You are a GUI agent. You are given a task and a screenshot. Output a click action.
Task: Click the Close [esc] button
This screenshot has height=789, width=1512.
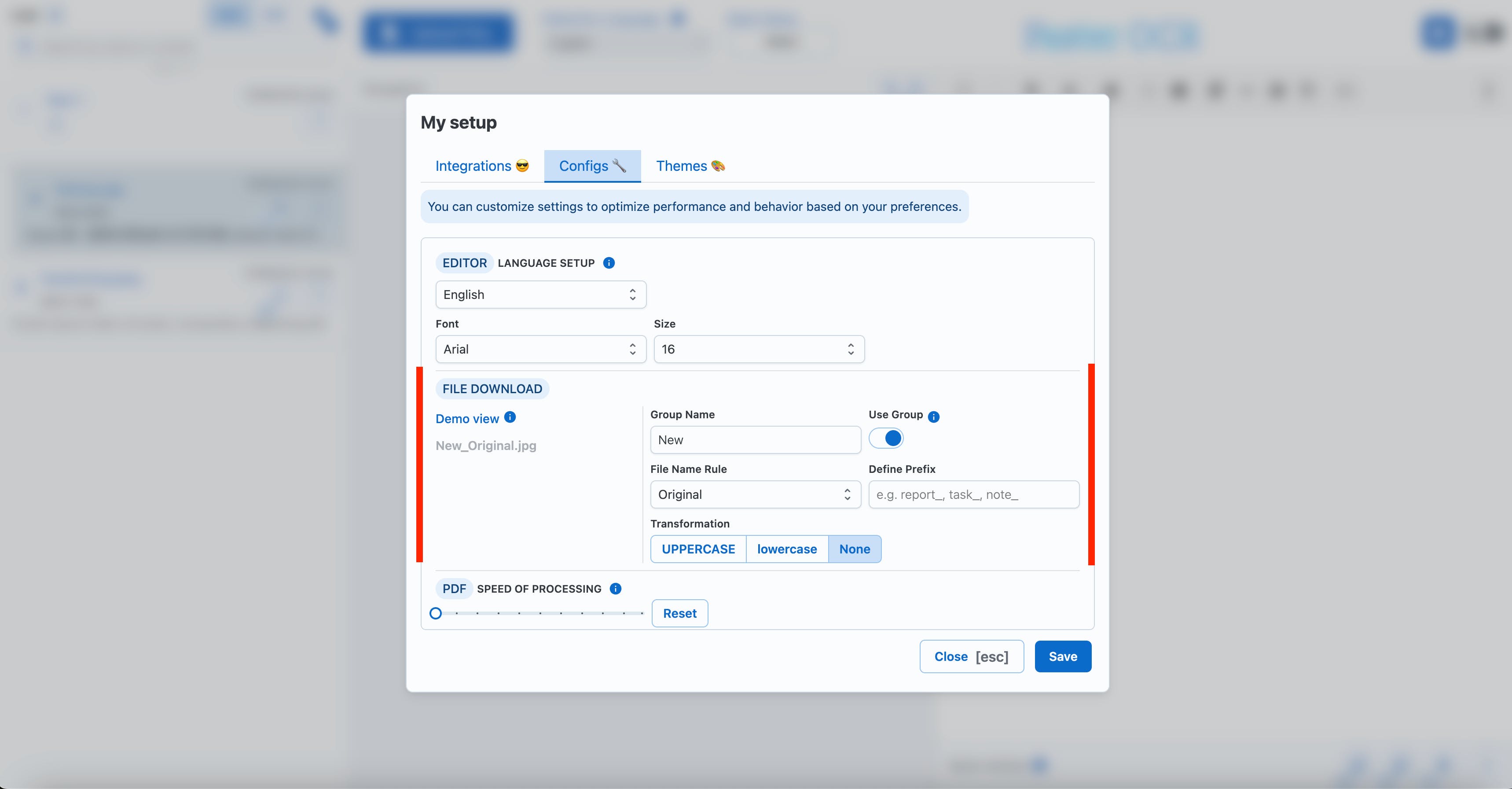pyautogui.click(x=972, y=657)
